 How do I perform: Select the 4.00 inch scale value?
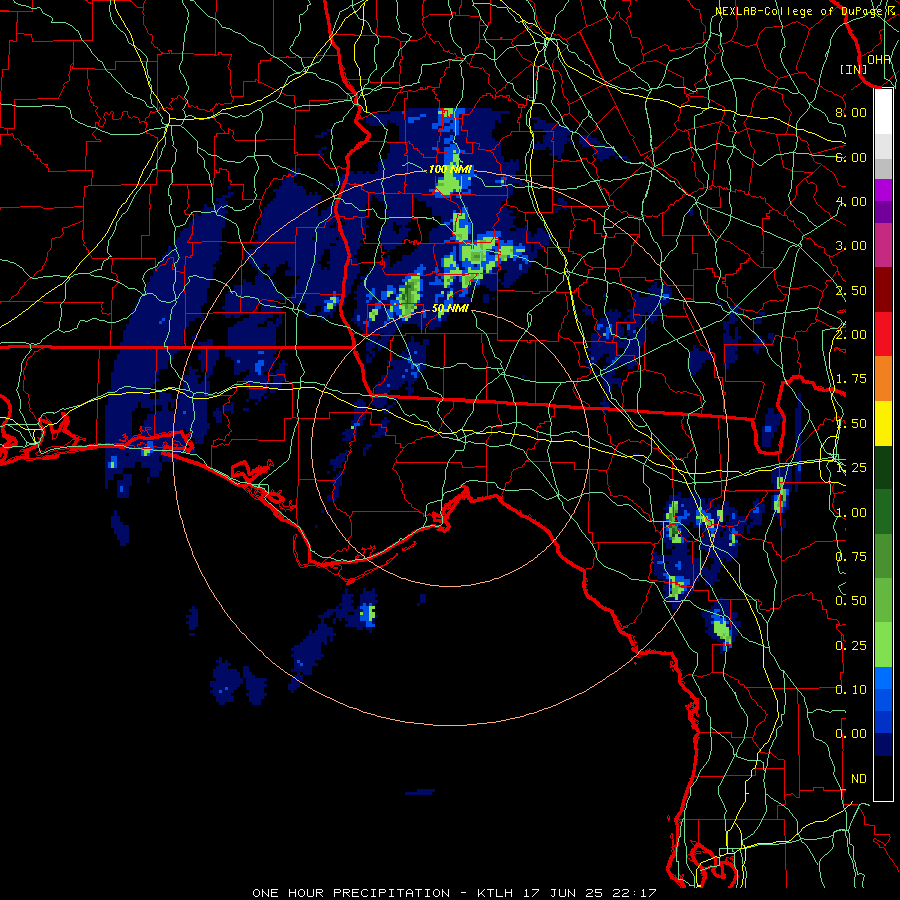851,201
